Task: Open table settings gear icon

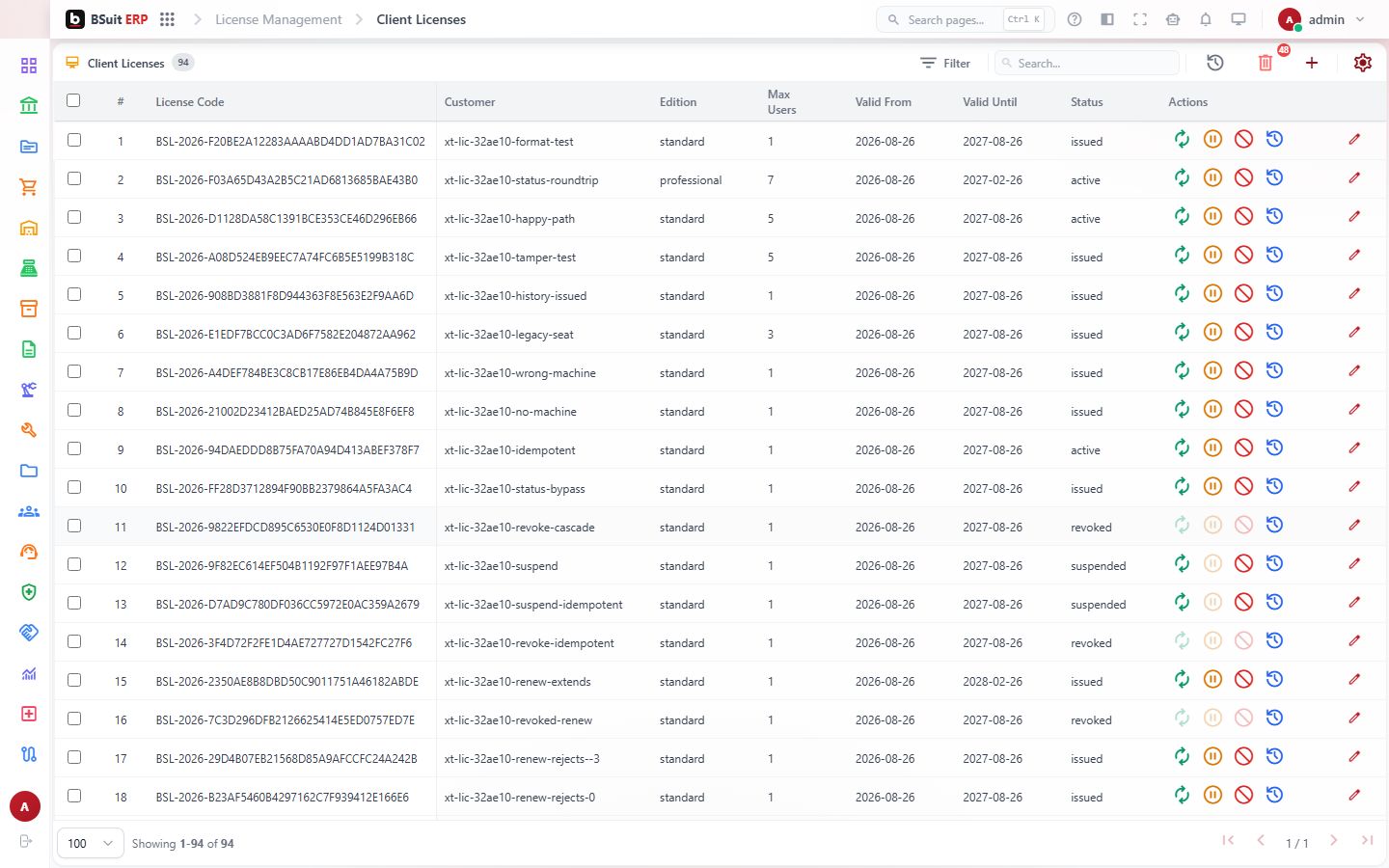Action: [1363, 63]
